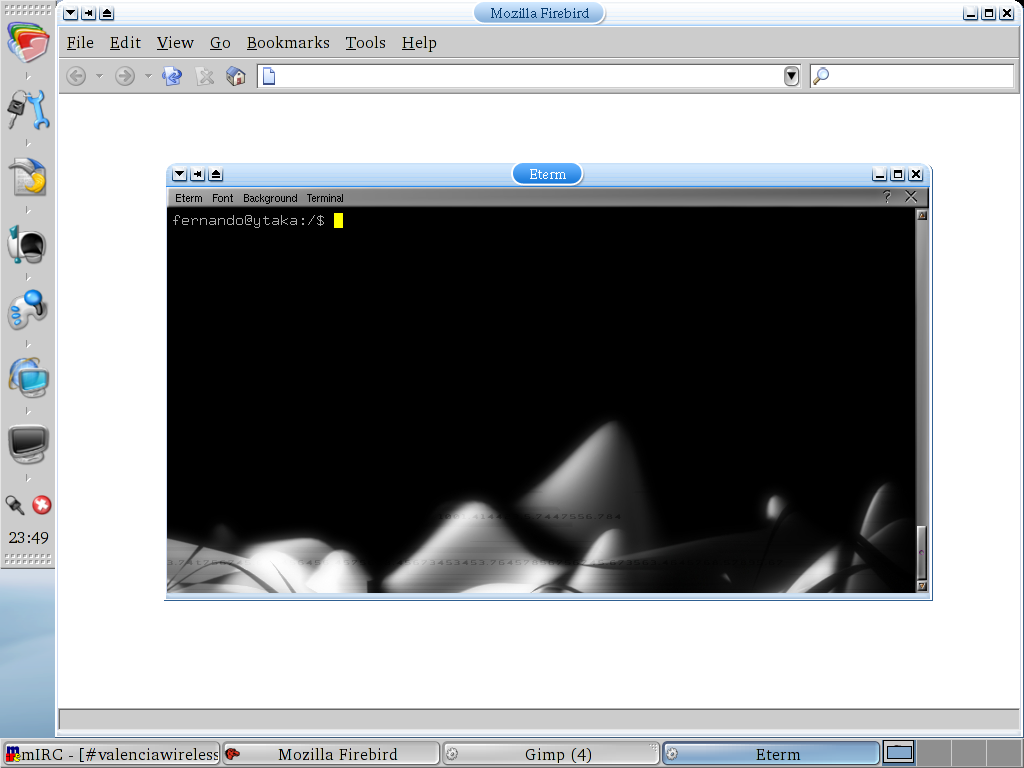The height and width of the screenshot is (768, 1024).
Task: Minimize the Eterm window
Action: (x=880, y=174)
